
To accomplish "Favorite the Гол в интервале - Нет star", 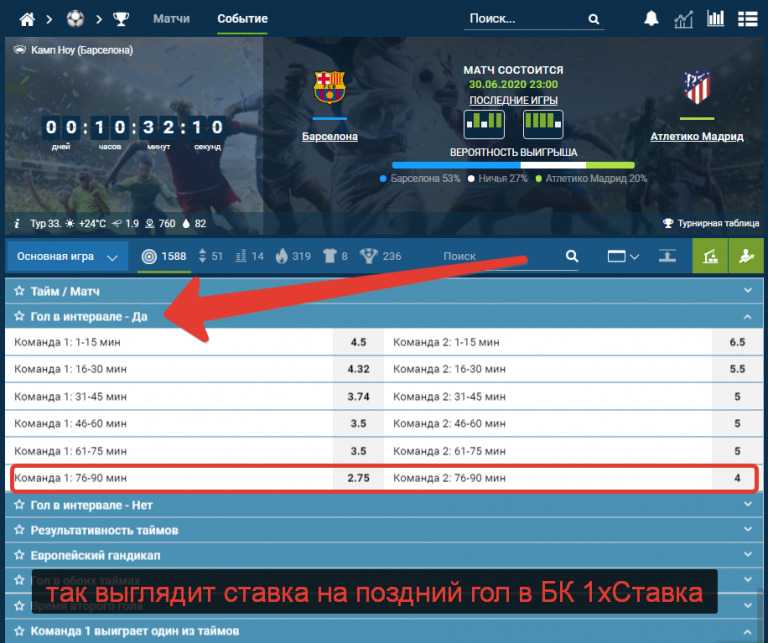I will [19, 504].
